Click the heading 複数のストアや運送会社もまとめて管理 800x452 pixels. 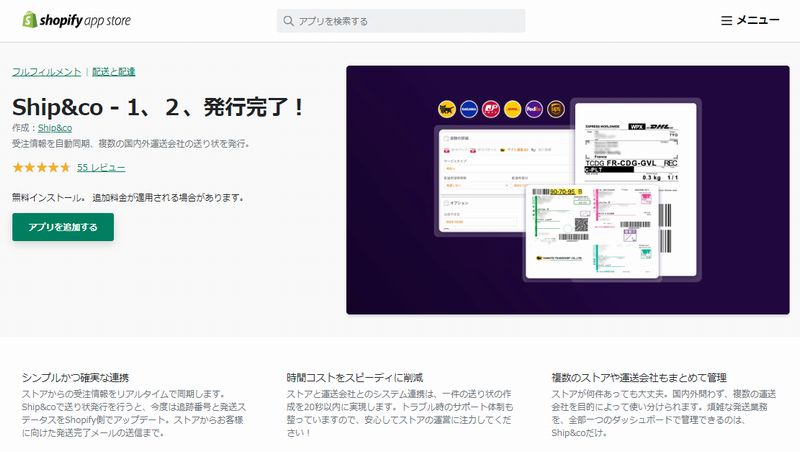639,378
